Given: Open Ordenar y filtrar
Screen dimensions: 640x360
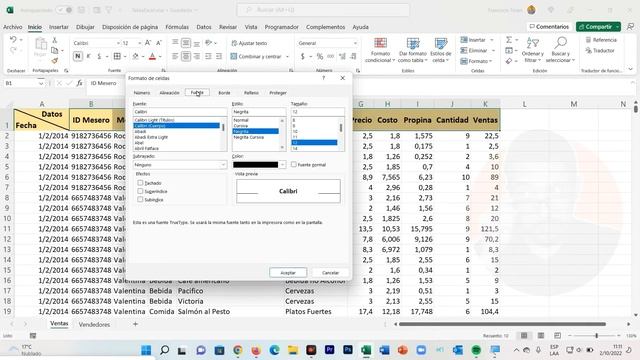Looking at the screenshot, I should [533, 50].
